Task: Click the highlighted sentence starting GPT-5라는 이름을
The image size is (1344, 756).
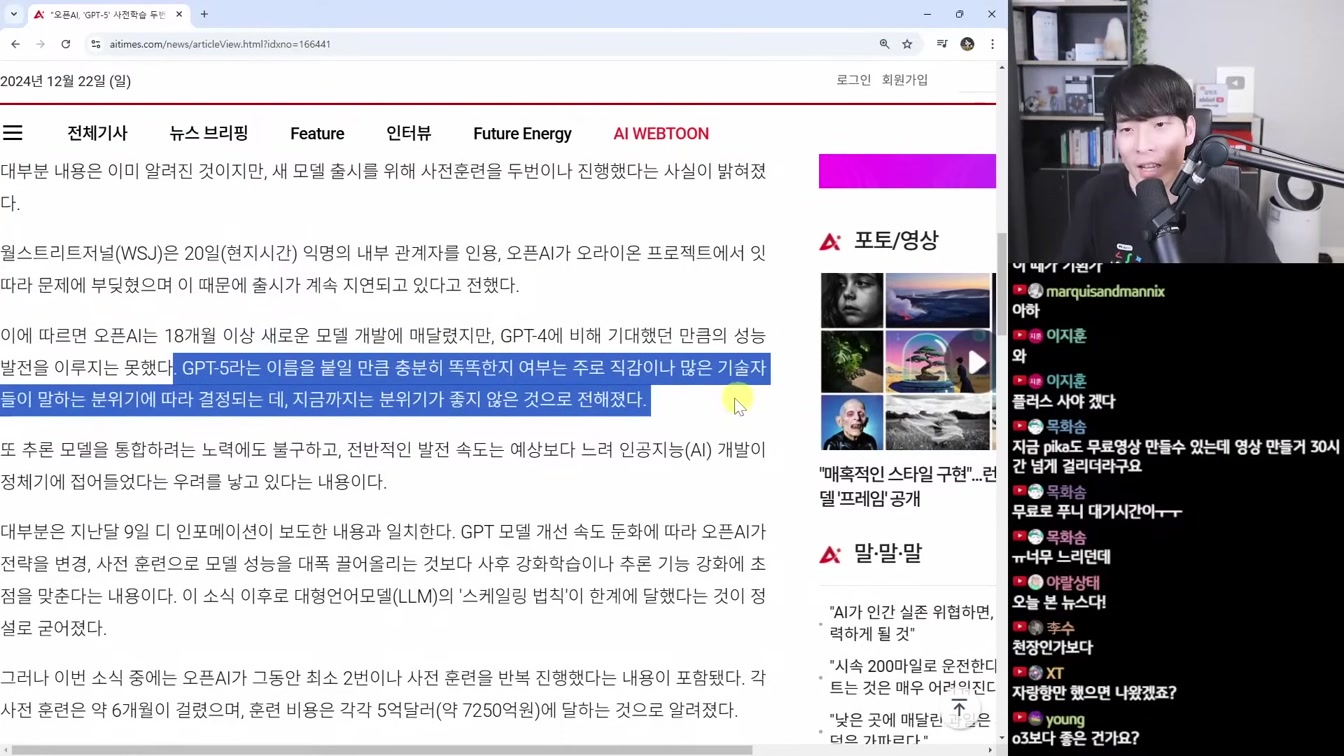Action: [385, 383]
